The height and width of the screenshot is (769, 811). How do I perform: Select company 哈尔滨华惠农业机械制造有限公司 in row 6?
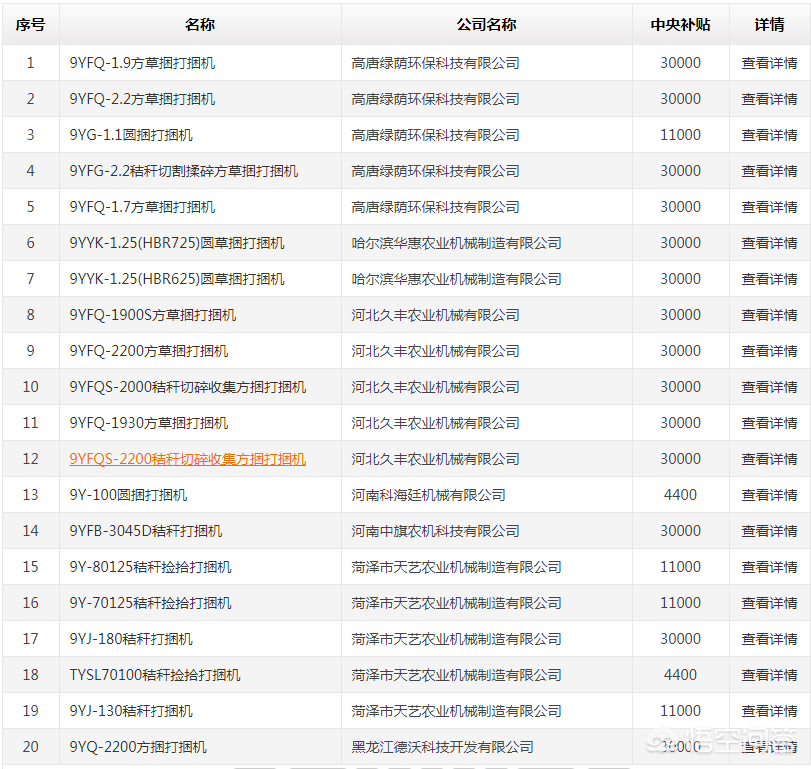click(456, 243)
